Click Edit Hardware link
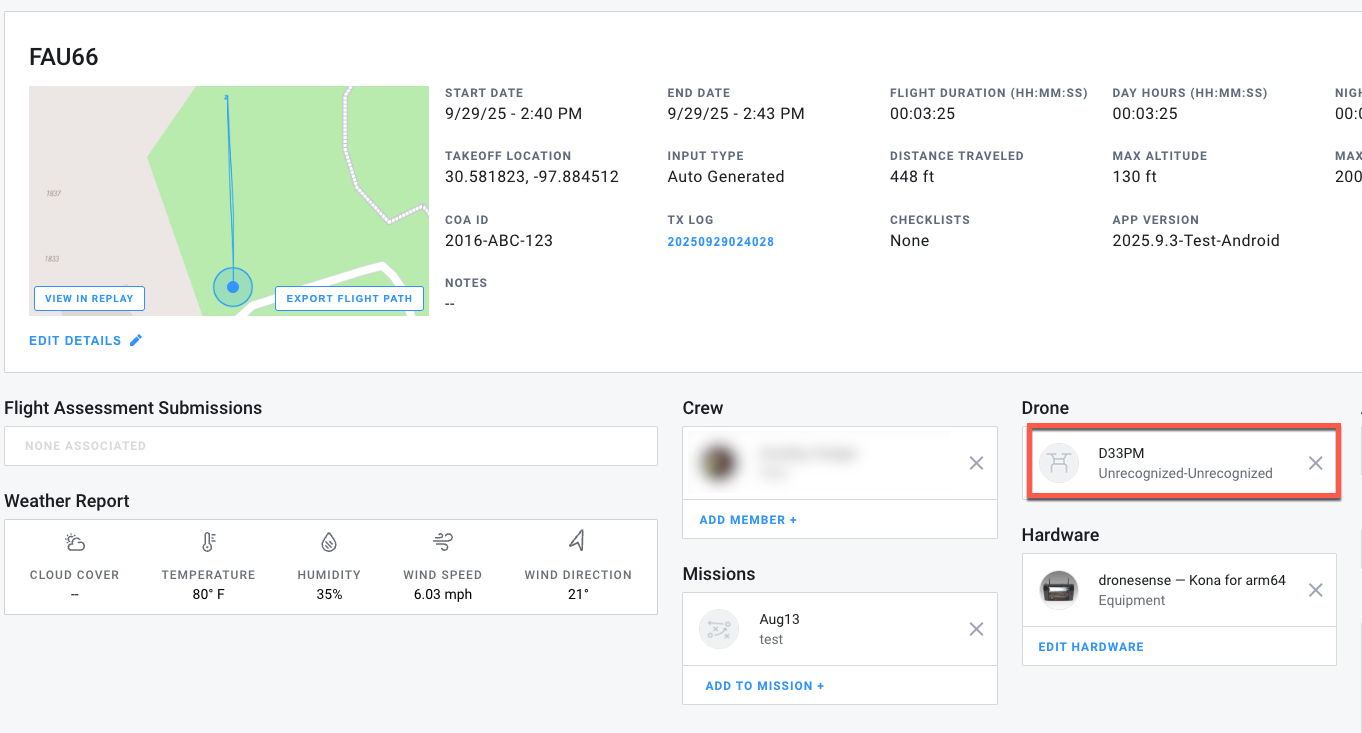The width and height of the screenshot is (1362, 733). coord(1091,647)
